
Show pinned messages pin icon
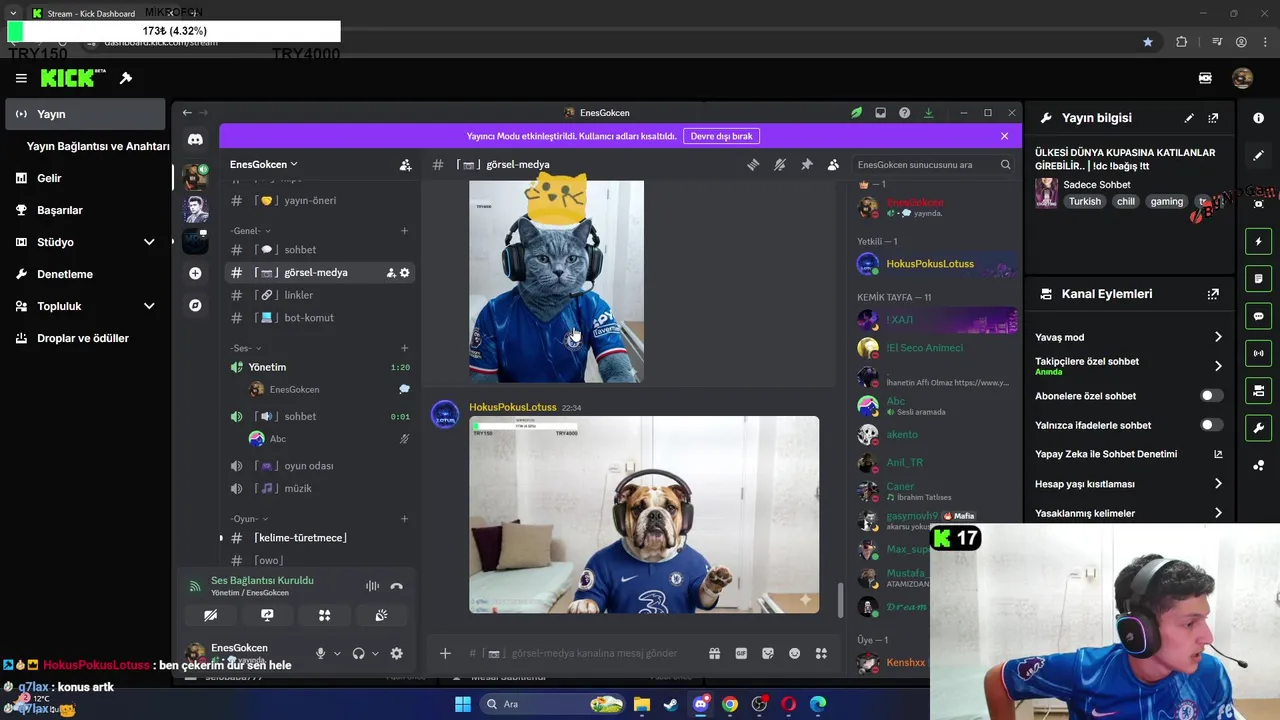pyautogui.click(x=807, y=165)
